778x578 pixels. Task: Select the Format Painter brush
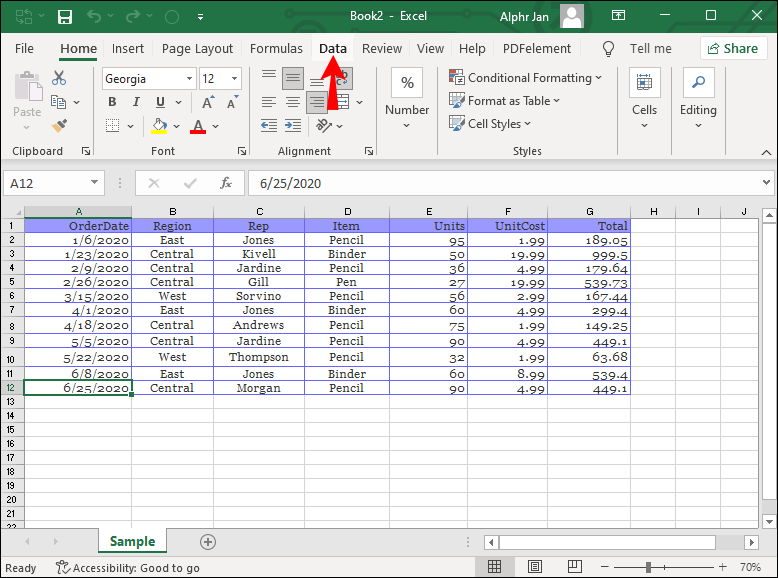[59, 126]
